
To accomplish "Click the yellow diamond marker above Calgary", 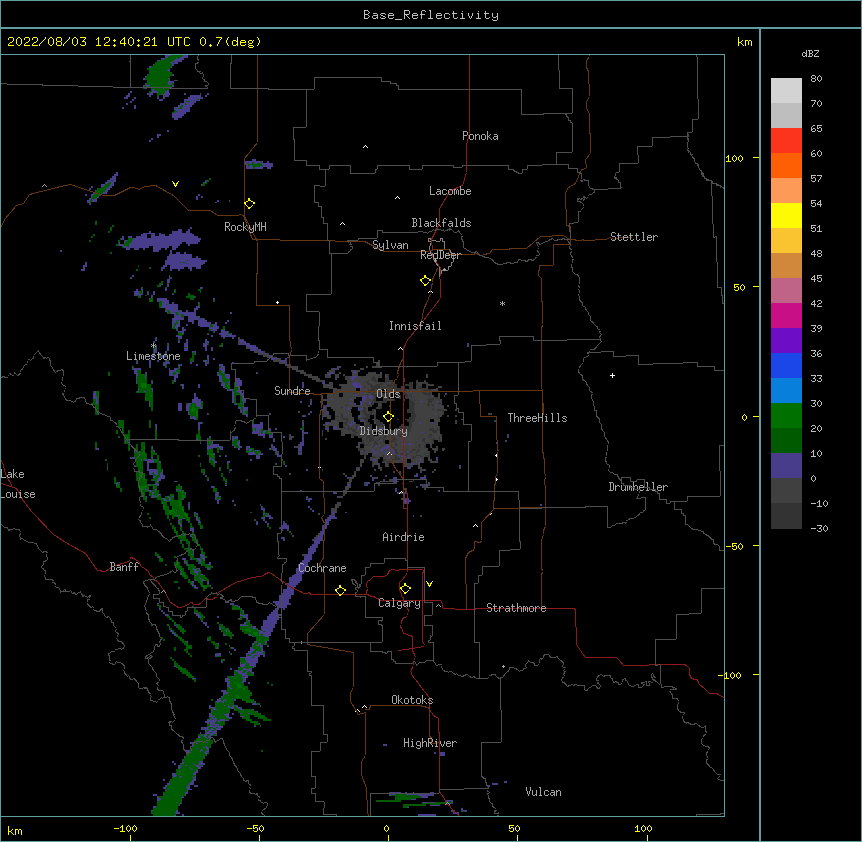I will [x=406, y=589].
